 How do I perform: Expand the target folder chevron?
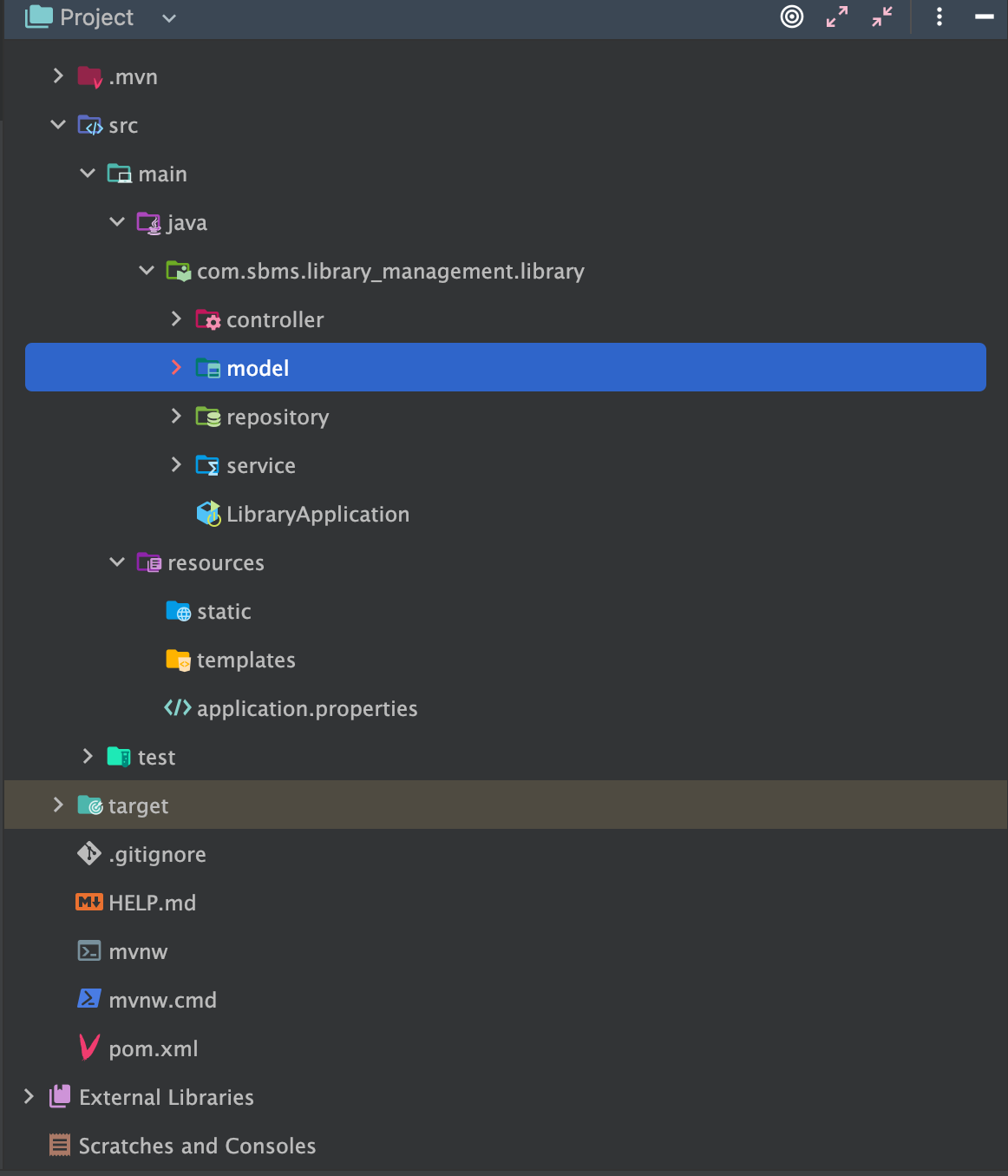pos(58,805)
